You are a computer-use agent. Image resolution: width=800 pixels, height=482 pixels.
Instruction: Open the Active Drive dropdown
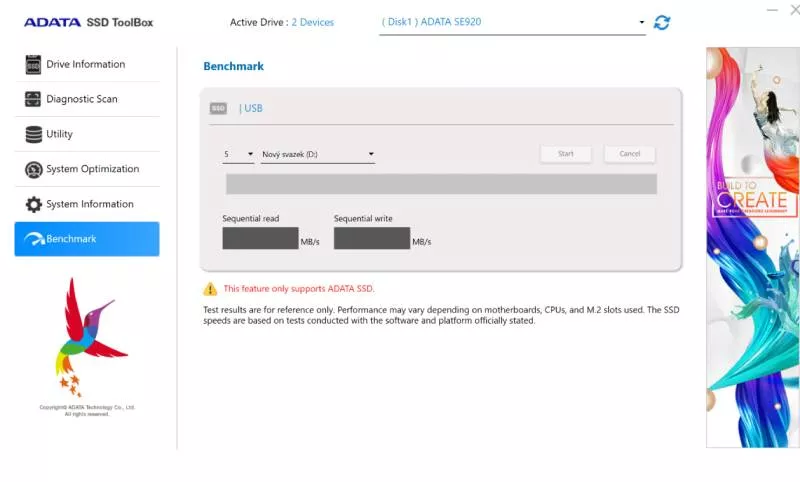click(x=512, y=22)
